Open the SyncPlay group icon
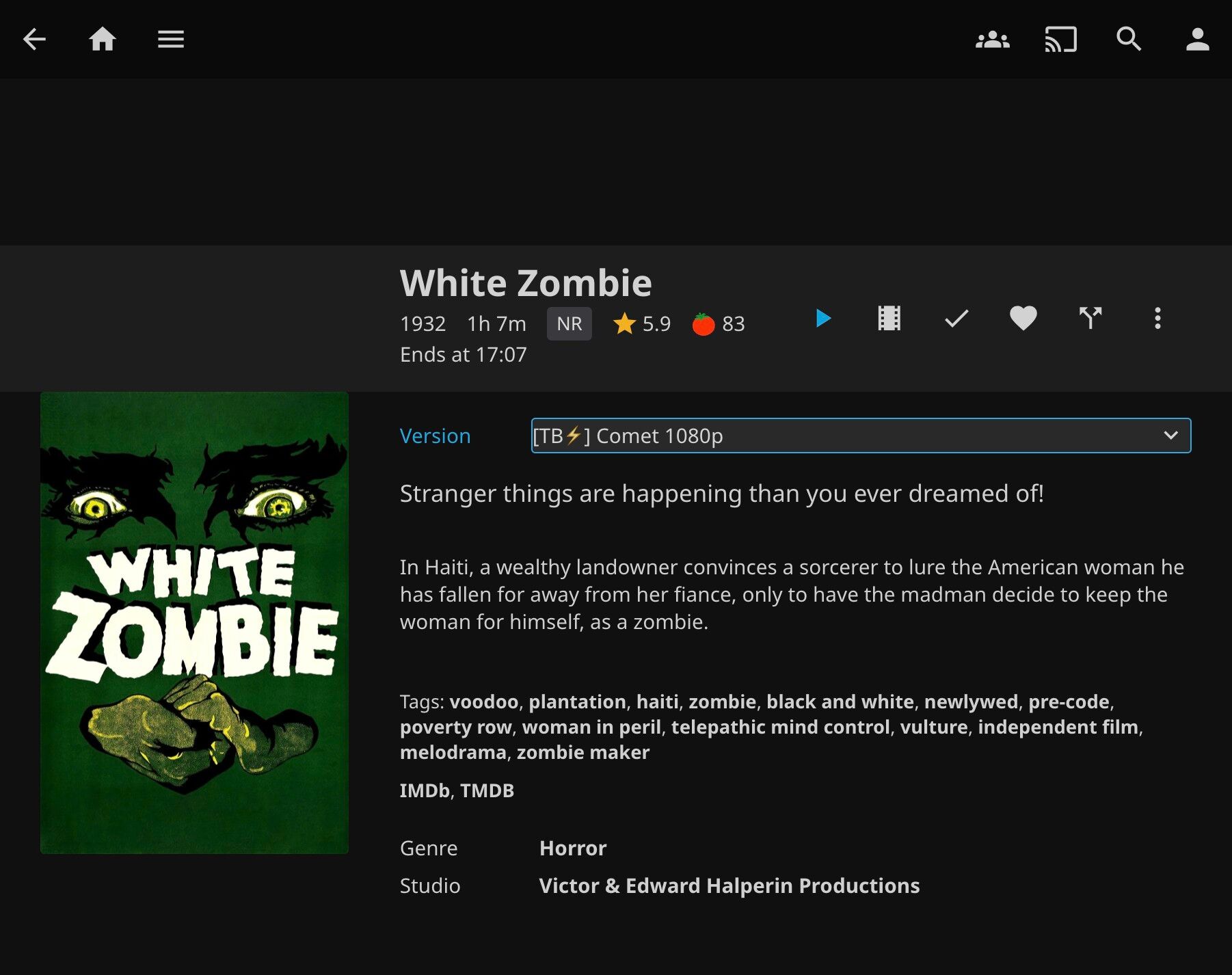The height and width of the screenshot is (975, 1232). pos(992,39)
